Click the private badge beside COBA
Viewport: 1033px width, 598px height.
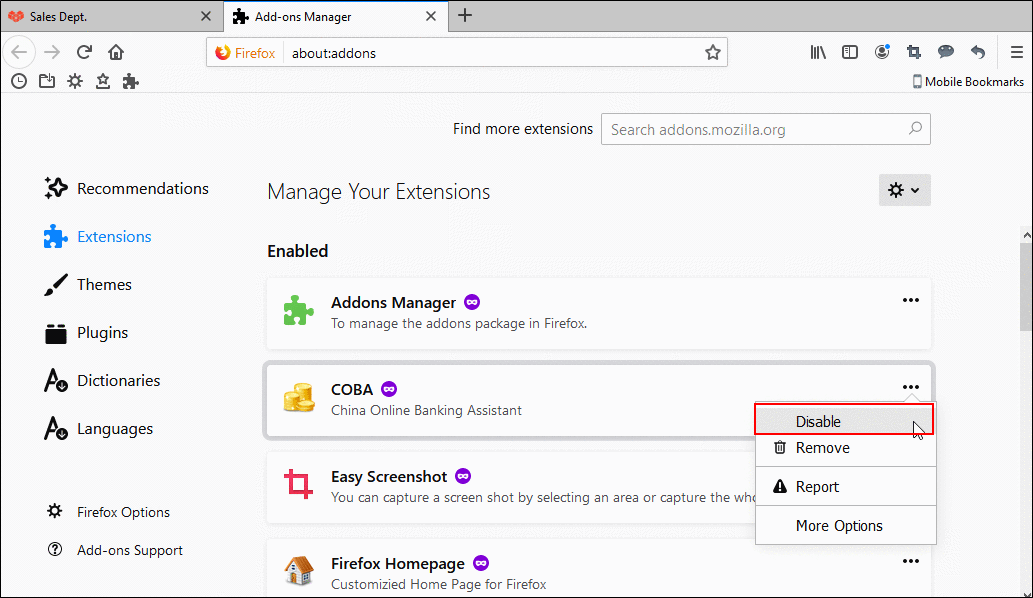[x=389, y=389]
